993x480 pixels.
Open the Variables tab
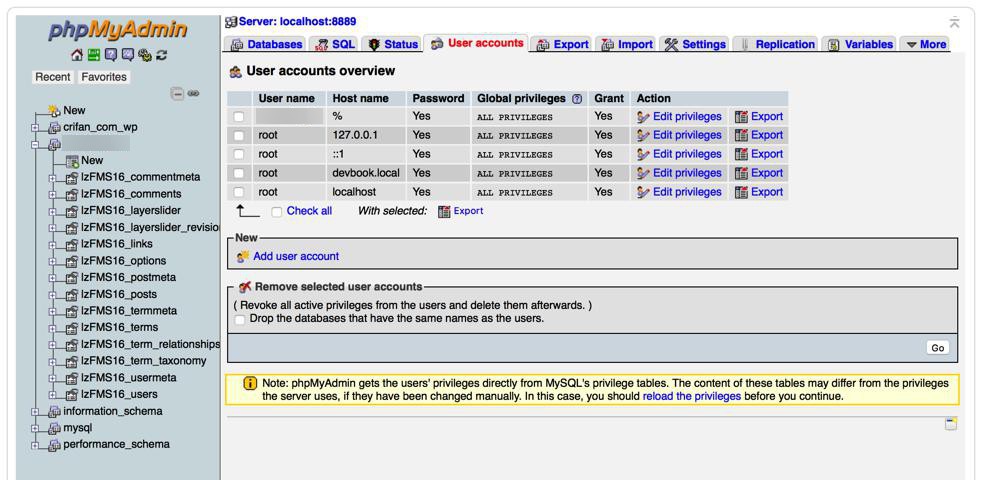pyautogui.click(x=860, y=44)
